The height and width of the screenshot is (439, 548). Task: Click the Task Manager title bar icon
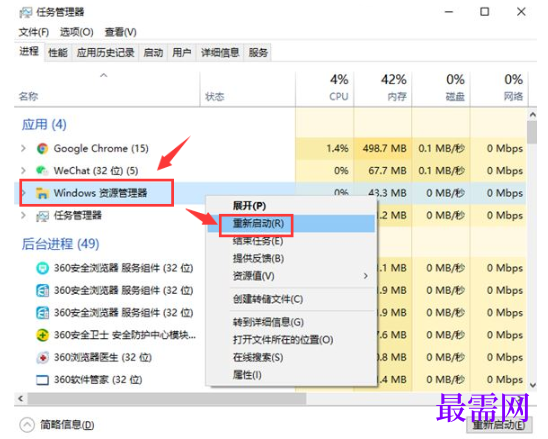[26, 13]
